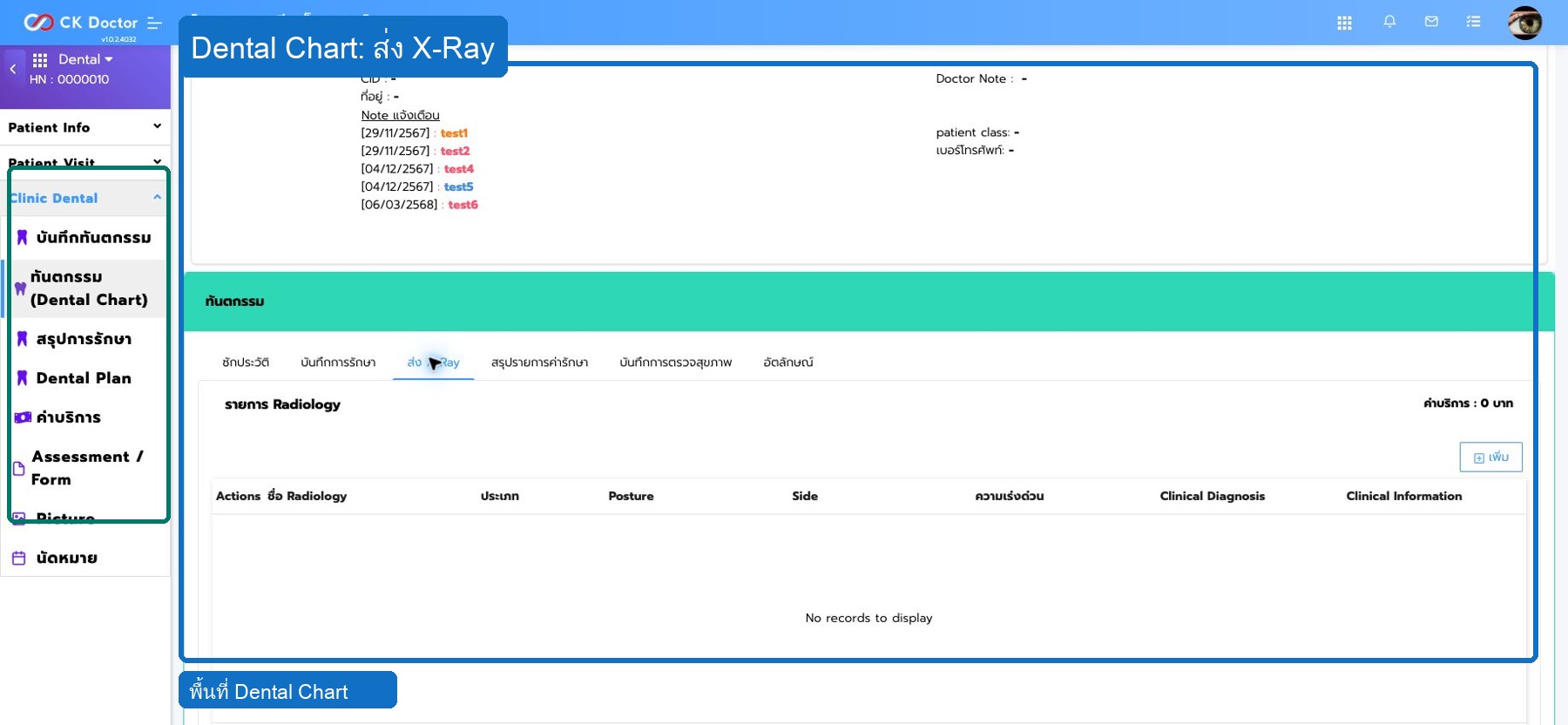
Task: Click the module grid icon beside Dental
Action: click(x=40, y=60)
